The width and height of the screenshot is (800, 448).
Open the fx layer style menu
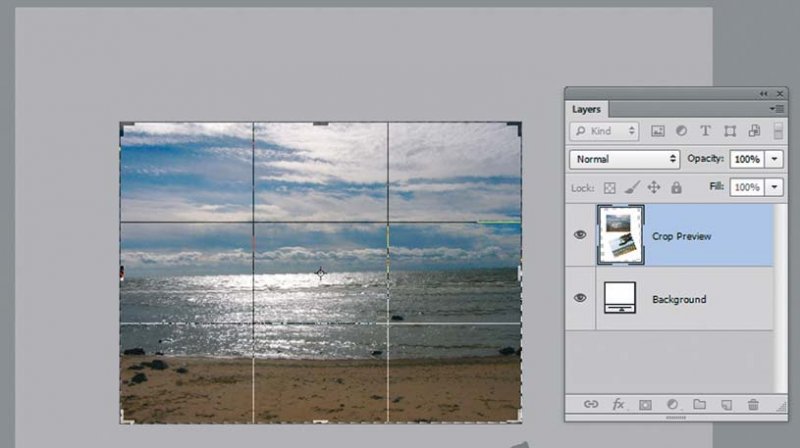[618, 404]
